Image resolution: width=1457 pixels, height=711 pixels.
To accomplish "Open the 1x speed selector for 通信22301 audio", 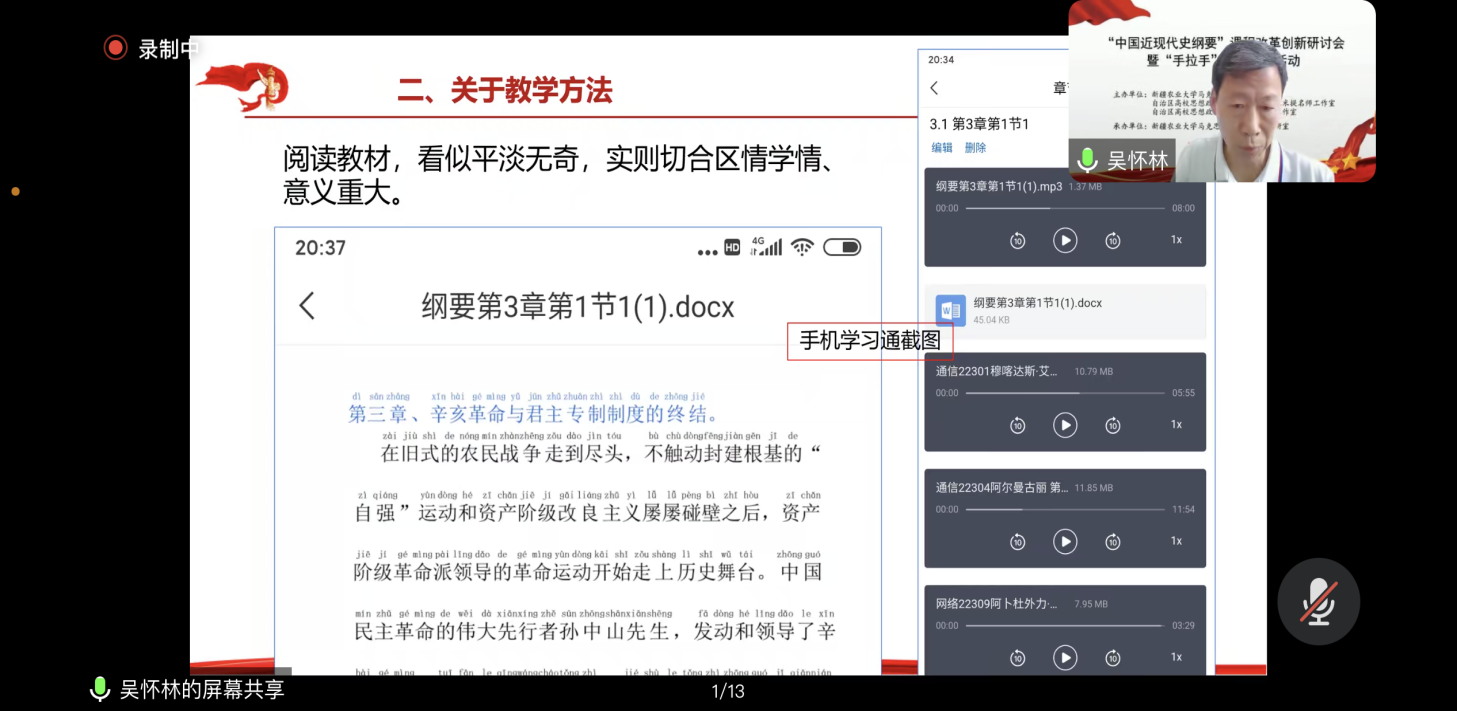I will pos(1176,425).
